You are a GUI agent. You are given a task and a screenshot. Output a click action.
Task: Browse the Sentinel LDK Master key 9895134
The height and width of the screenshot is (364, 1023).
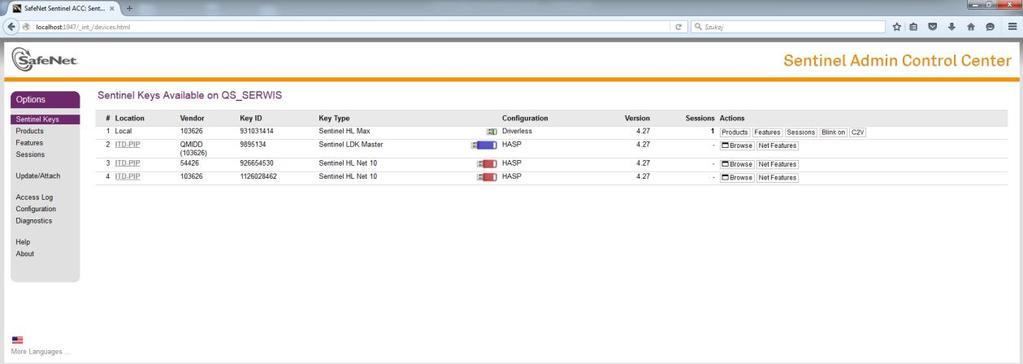737,145
